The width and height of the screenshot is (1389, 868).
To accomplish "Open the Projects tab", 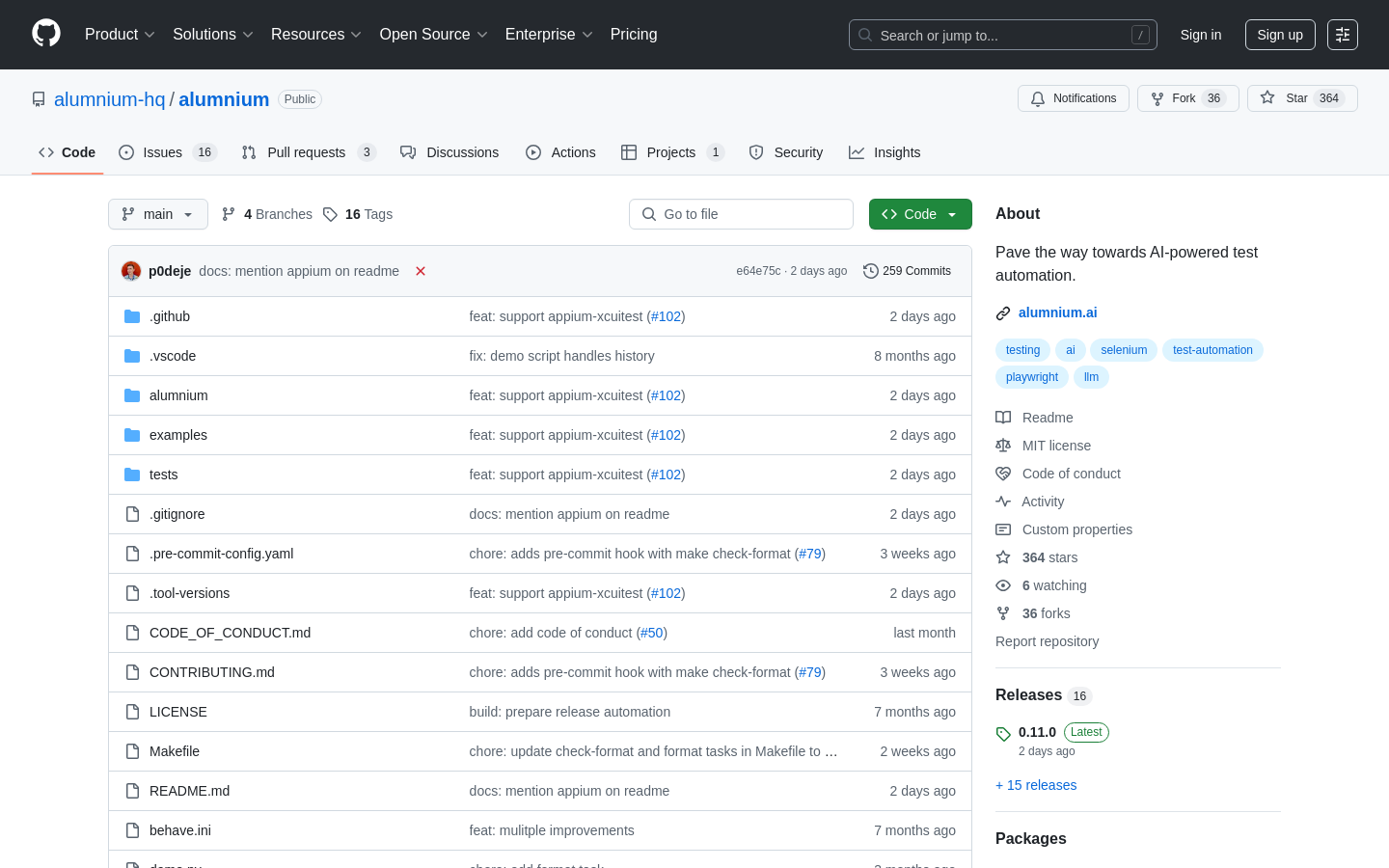I will (672, 152).
